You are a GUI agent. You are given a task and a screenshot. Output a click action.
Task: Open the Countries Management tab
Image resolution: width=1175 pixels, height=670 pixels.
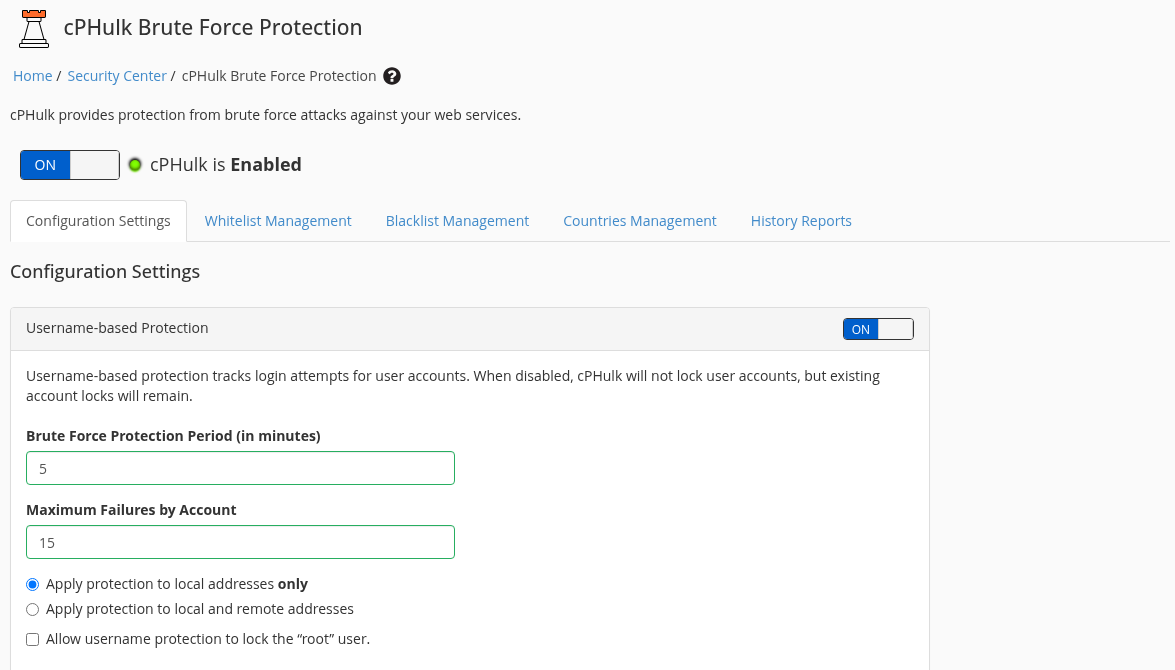pos(640,221)
